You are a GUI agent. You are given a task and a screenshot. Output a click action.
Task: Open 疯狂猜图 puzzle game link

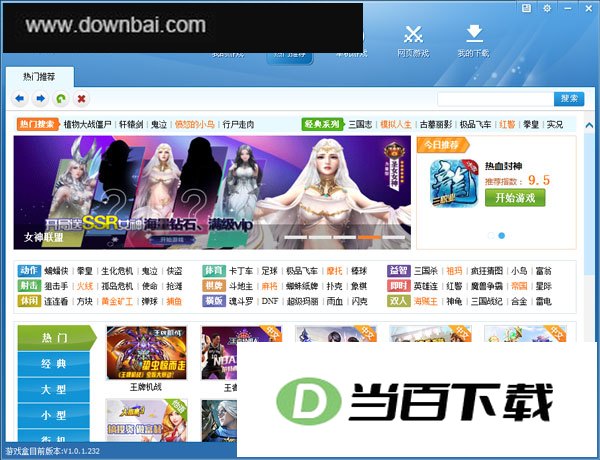click(x=487, y=271)
